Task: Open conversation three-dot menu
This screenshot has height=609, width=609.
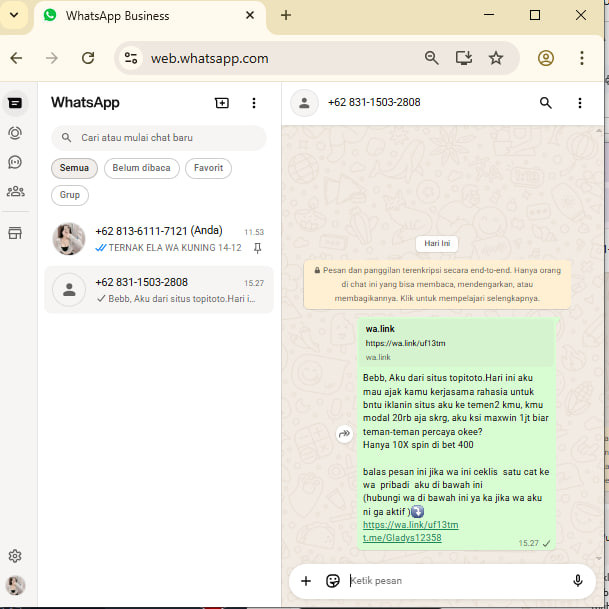Action: tap(579, 103)
